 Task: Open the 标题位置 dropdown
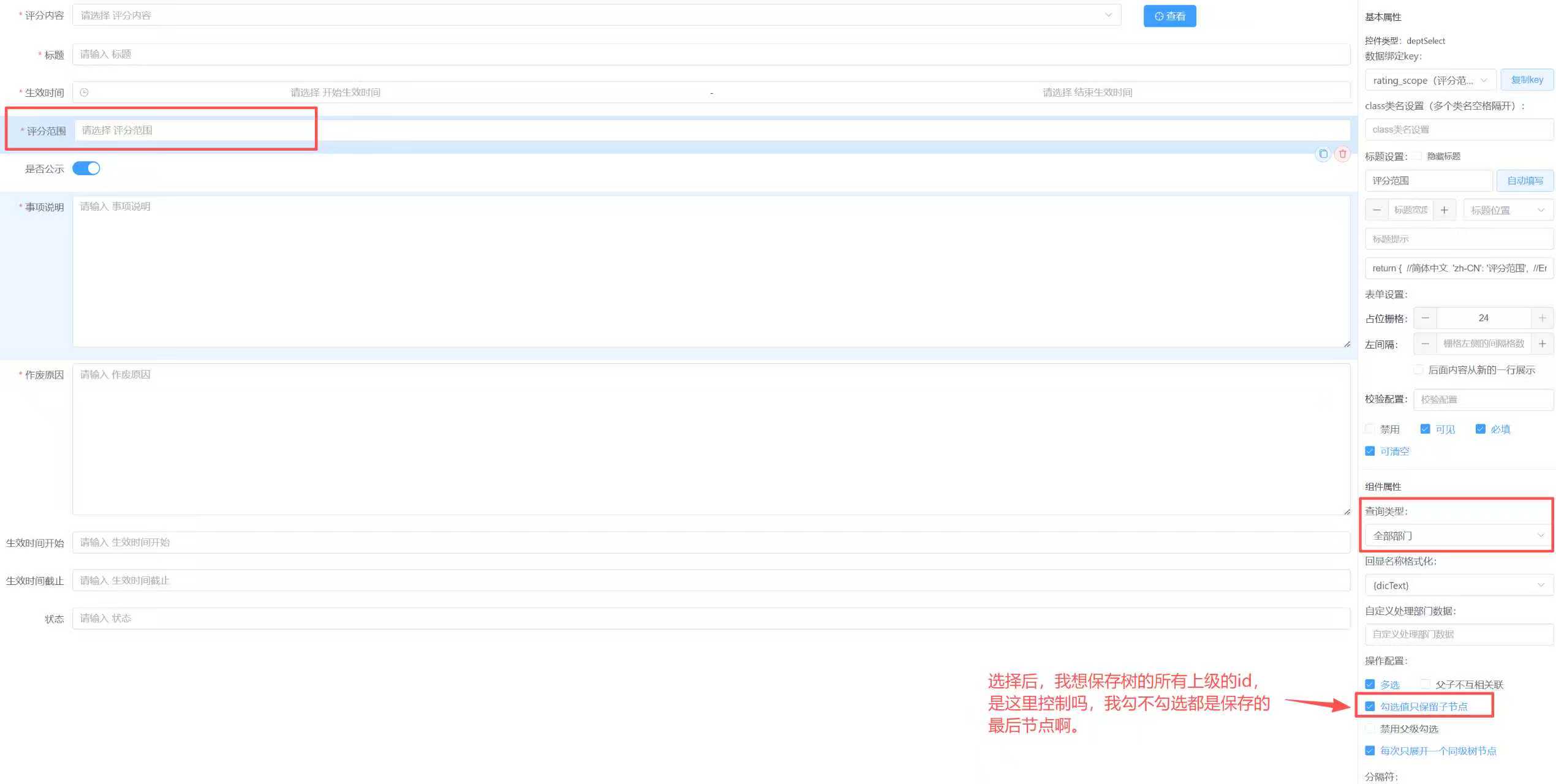[x=1507, y=210]
